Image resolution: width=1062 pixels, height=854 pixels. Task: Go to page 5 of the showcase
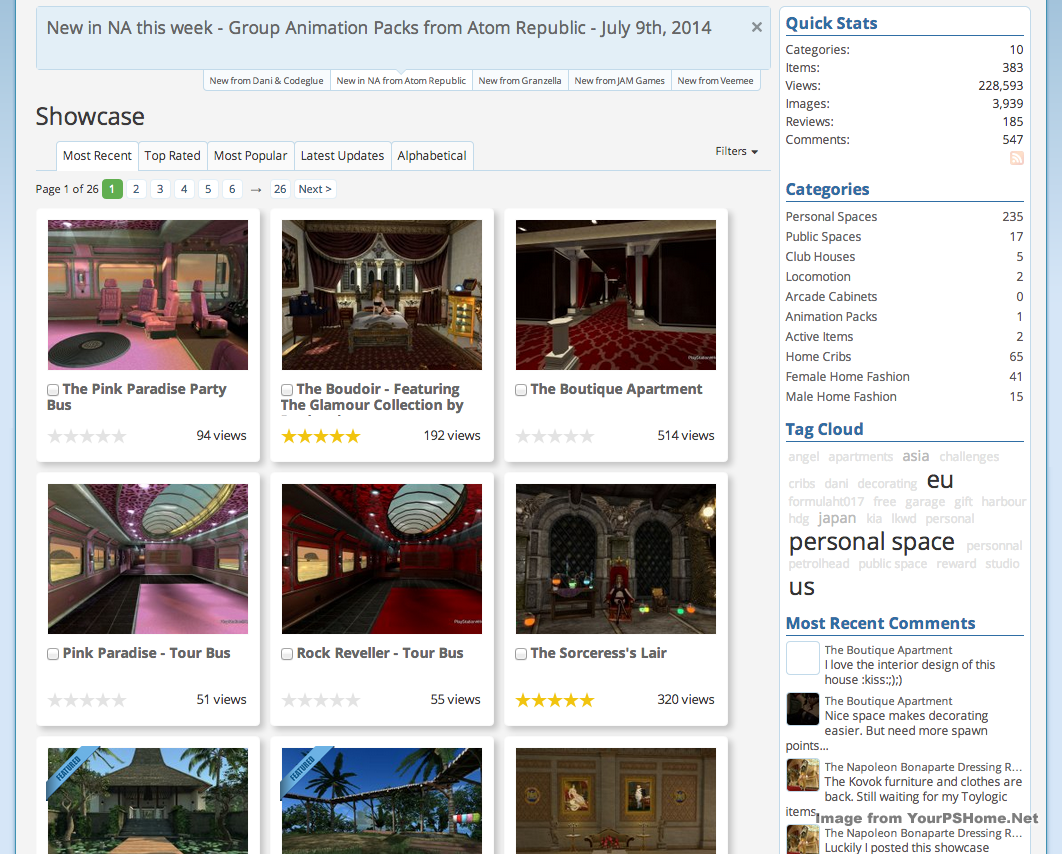[x=208, y=189]
